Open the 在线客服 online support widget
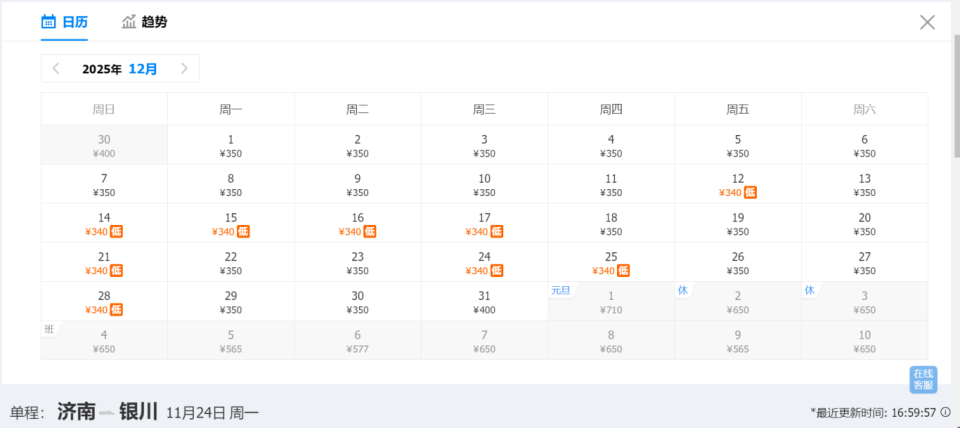This screenshot has width=960, height=428. click(923, 379)
